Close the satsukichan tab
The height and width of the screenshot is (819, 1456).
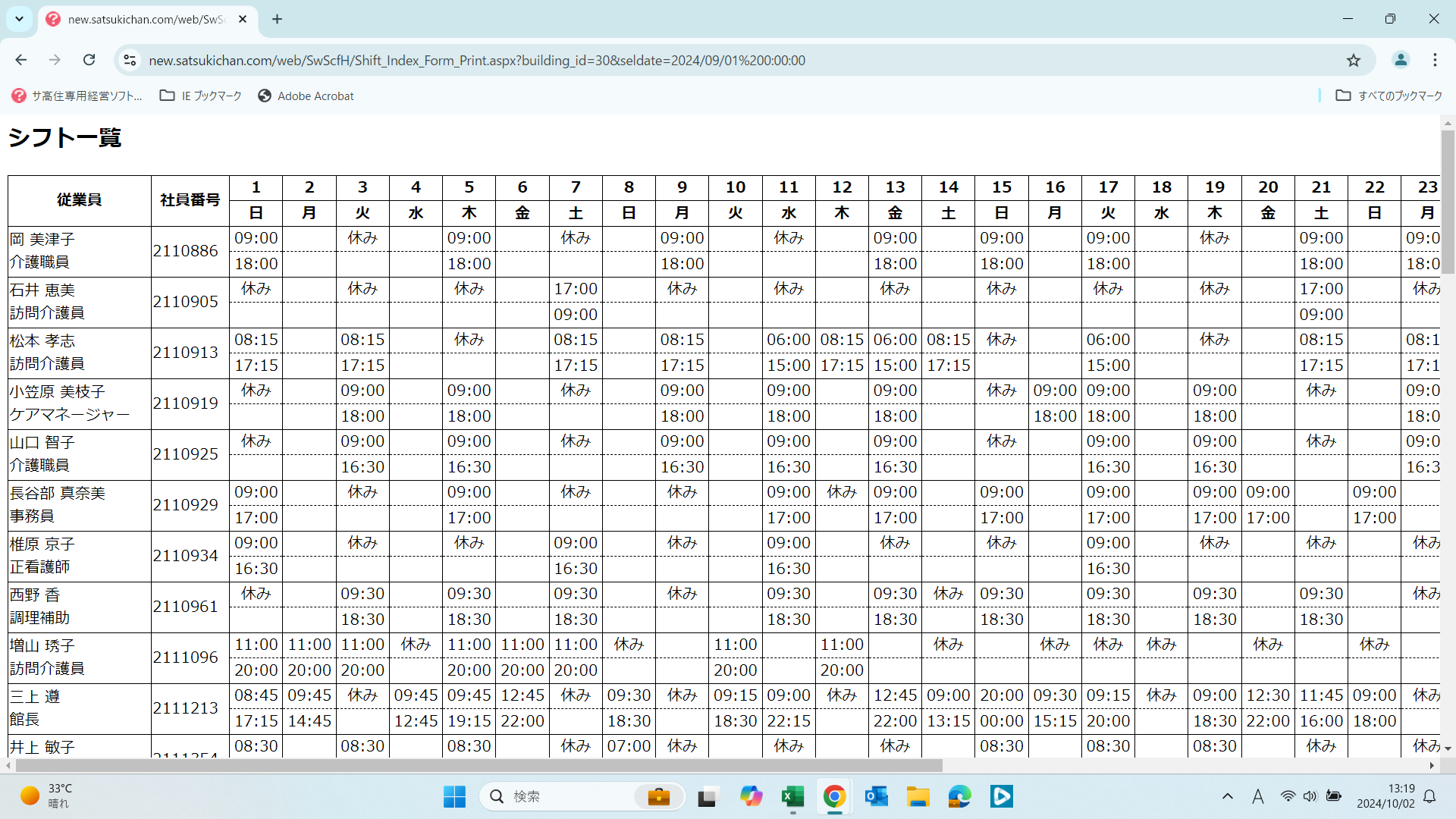[x=243, y=19]
